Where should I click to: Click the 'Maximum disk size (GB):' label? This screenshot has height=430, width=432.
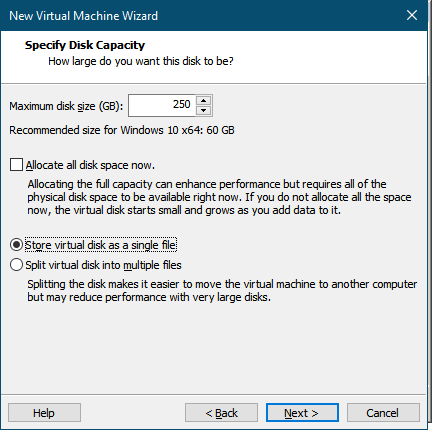click(66, 106)
